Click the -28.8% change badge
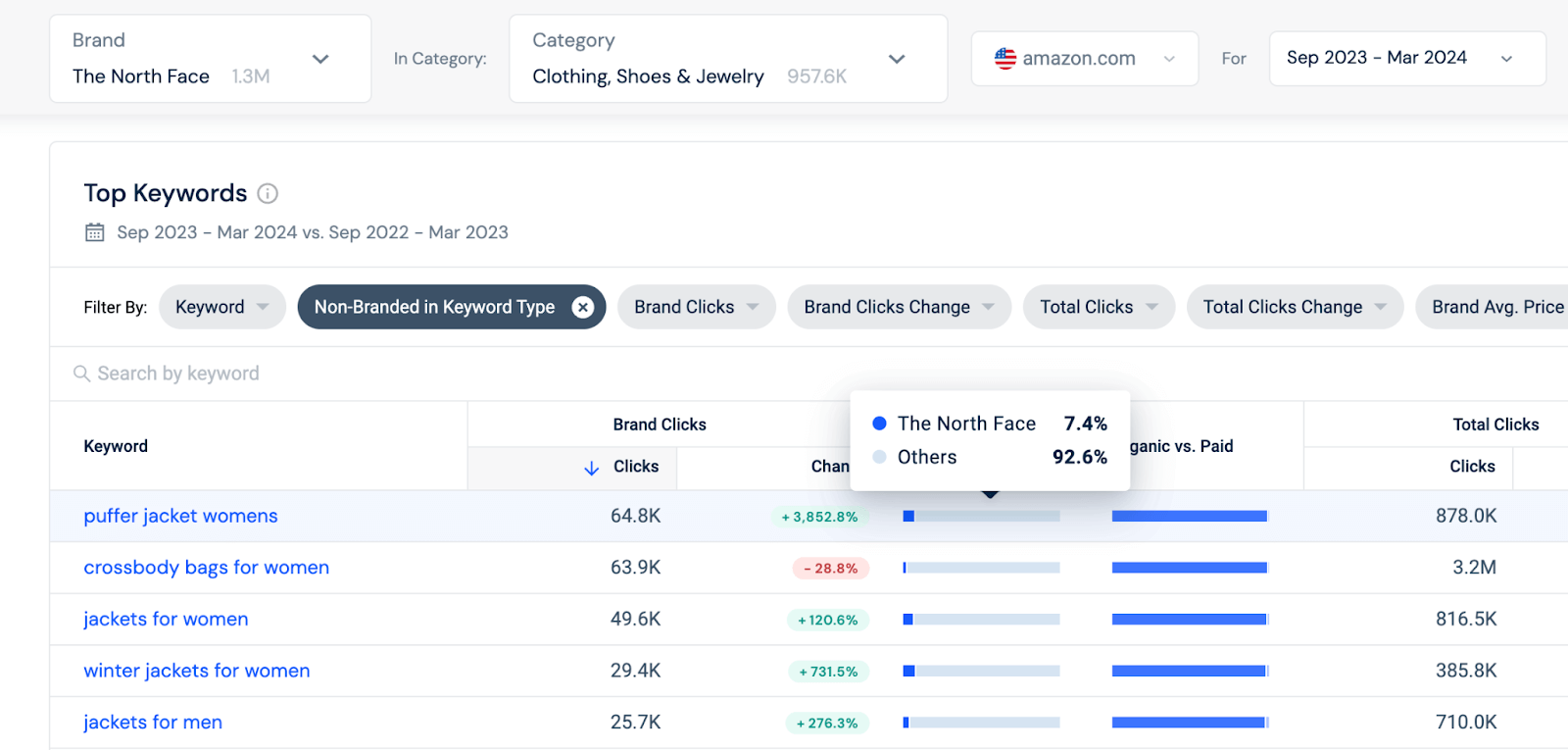Screen dimensions: 1568x750 pos(831,569)
